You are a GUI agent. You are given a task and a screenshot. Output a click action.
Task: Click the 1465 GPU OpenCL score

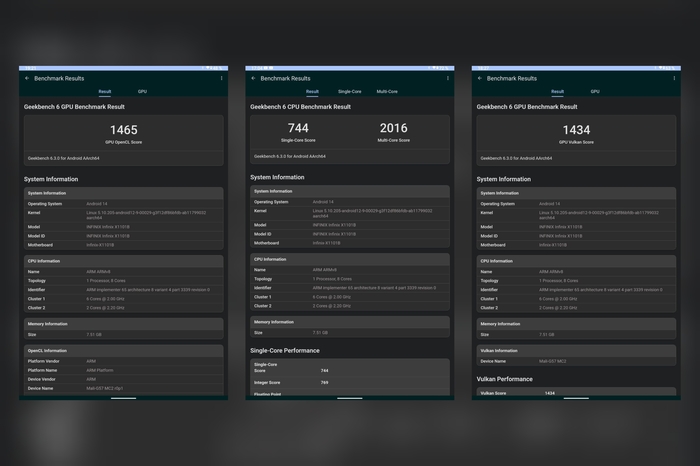click(x=124, y=130)
